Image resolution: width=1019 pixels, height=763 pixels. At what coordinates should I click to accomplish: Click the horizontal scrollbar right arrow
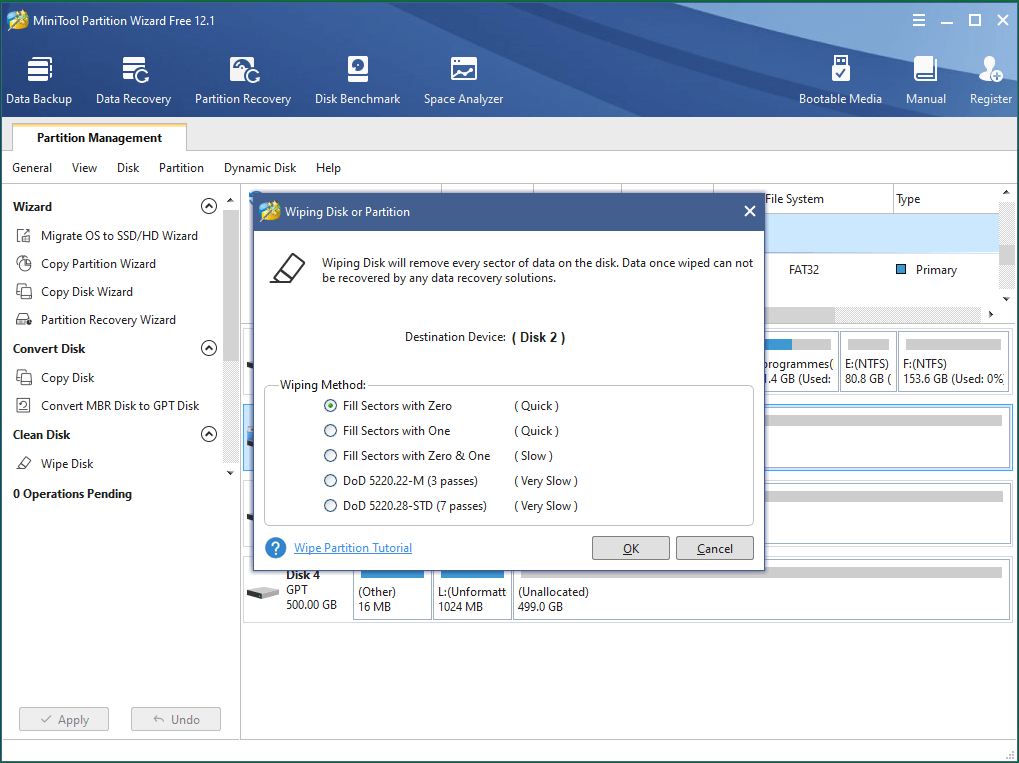(991, 315)
